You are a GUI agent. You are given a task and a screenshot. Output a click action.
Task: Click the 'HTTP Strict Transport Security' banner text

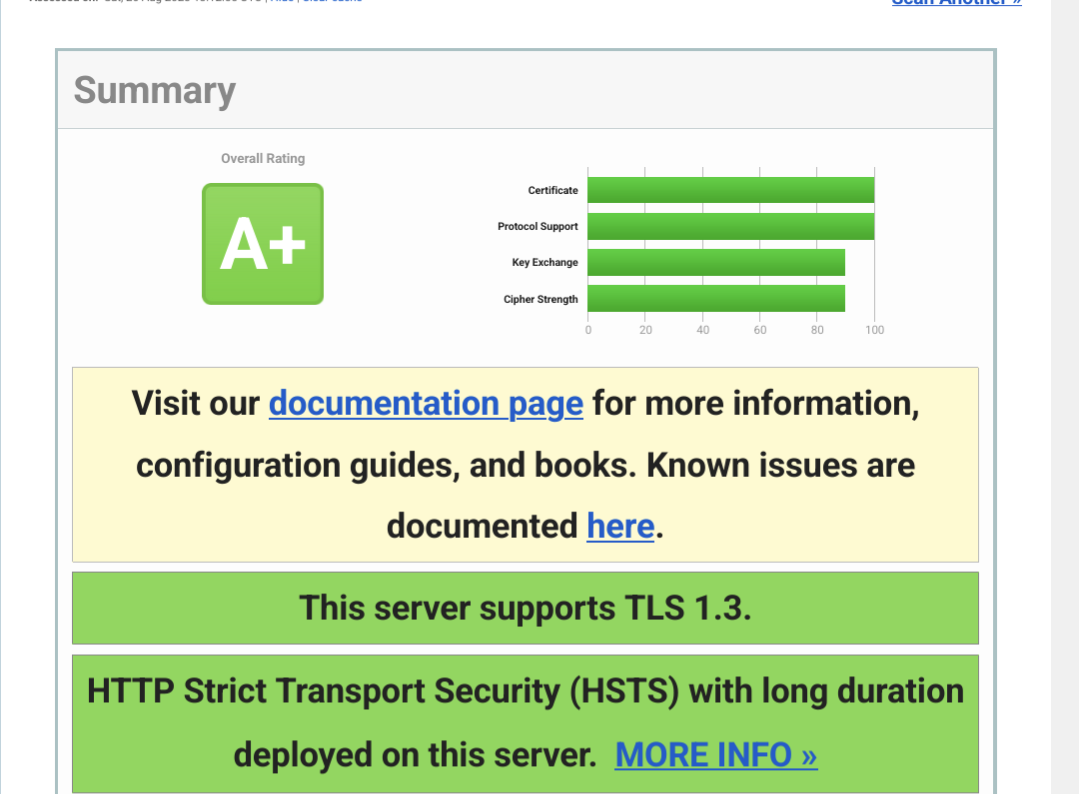pos(525,691)
